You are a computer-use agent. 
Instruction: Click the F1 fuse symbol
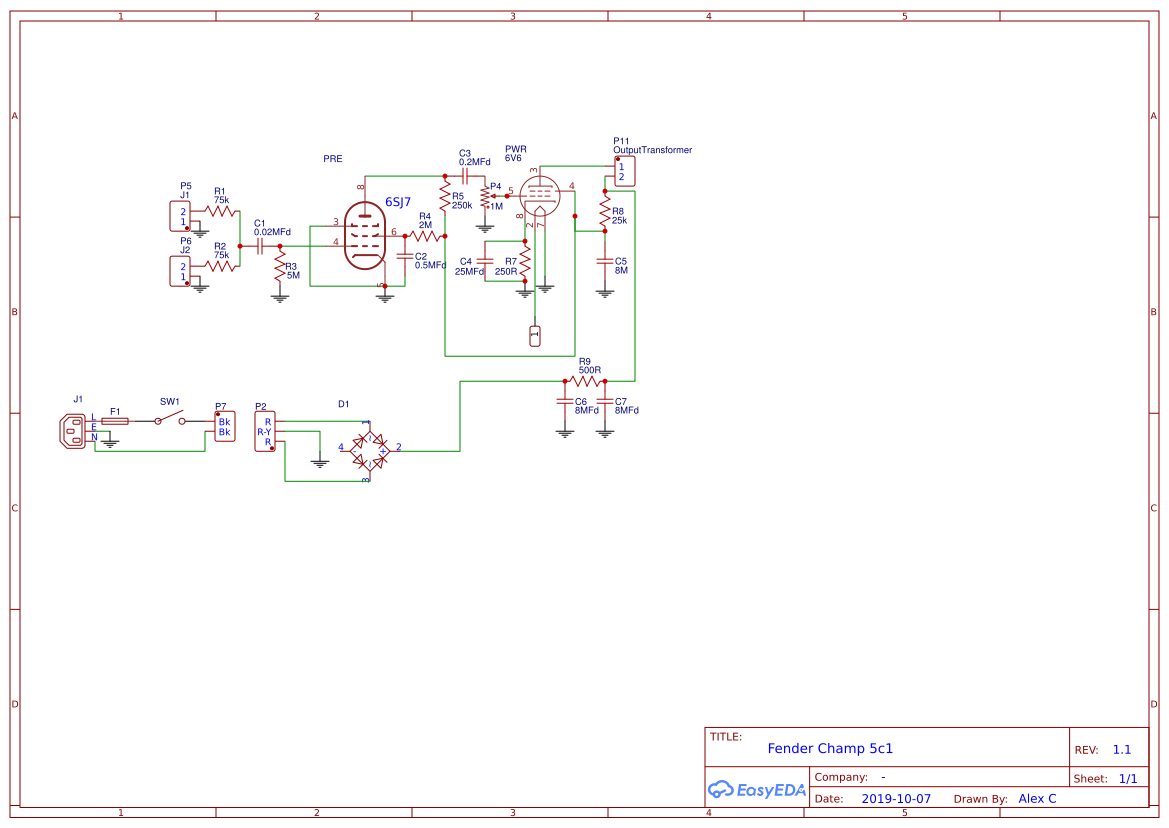pos(115,421)
